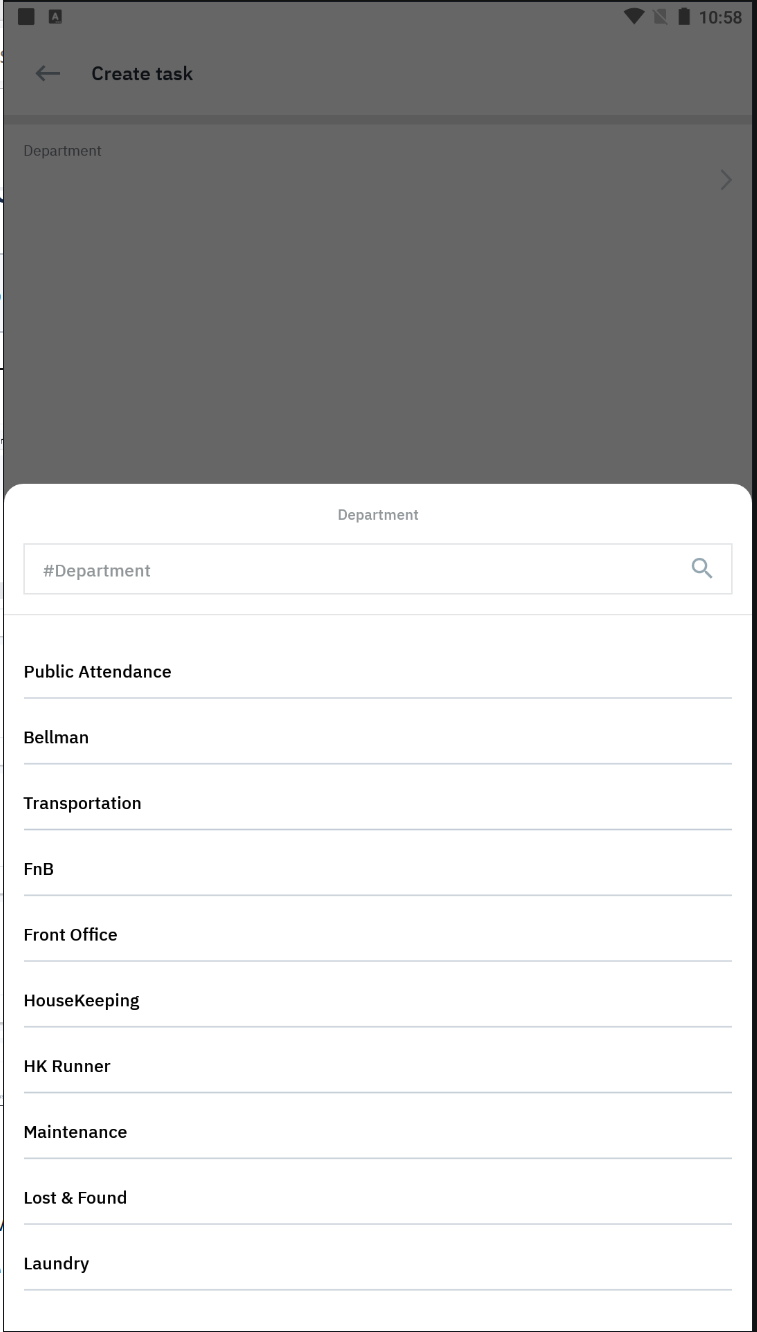Screen dimensions: 757x1332
Task: Choose HouseKeeping department
Action: pyautogui.click(x=81, y=1001)
